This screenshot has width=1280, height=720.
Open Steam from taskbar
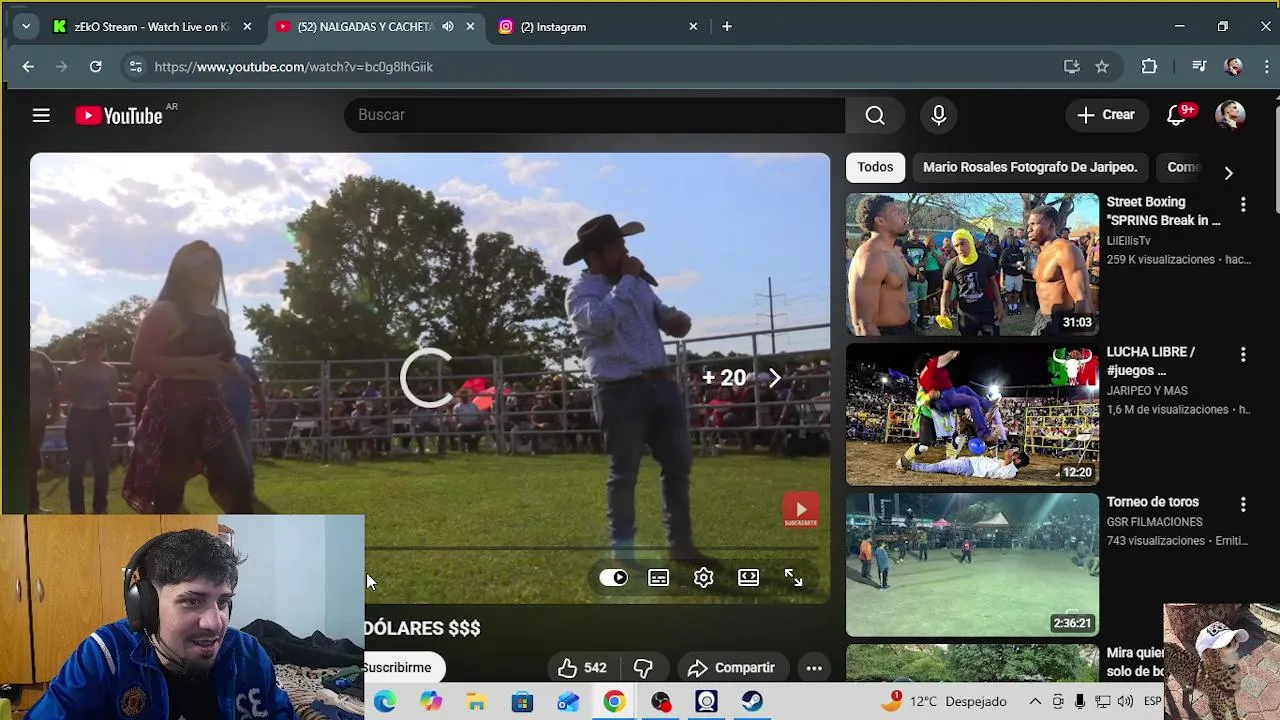[x=752, y=702]
